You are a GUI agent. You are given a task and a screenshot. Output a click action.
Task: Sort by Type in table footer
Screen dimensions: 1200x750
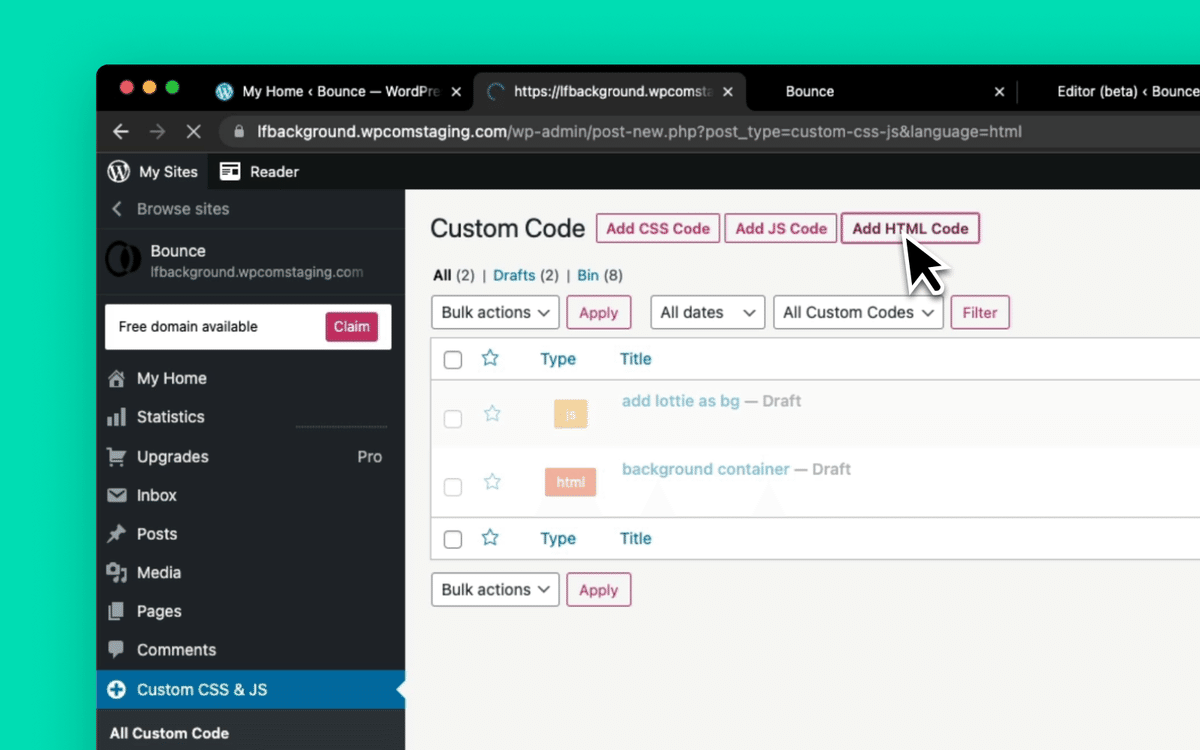click(558, 538)
